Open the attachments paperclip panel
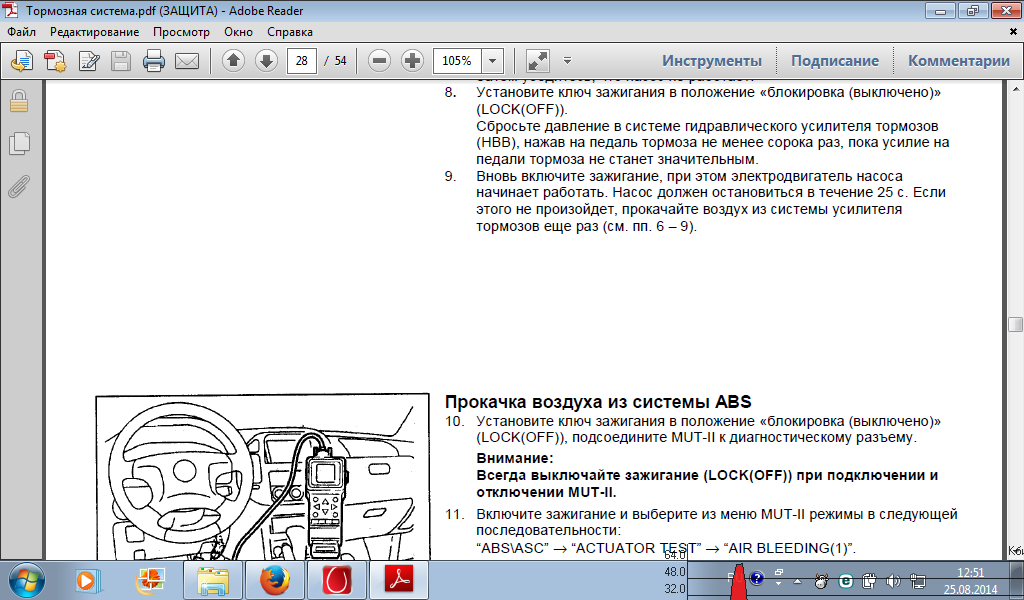Screen dimensions: 1024x600 tap(18, 187)
